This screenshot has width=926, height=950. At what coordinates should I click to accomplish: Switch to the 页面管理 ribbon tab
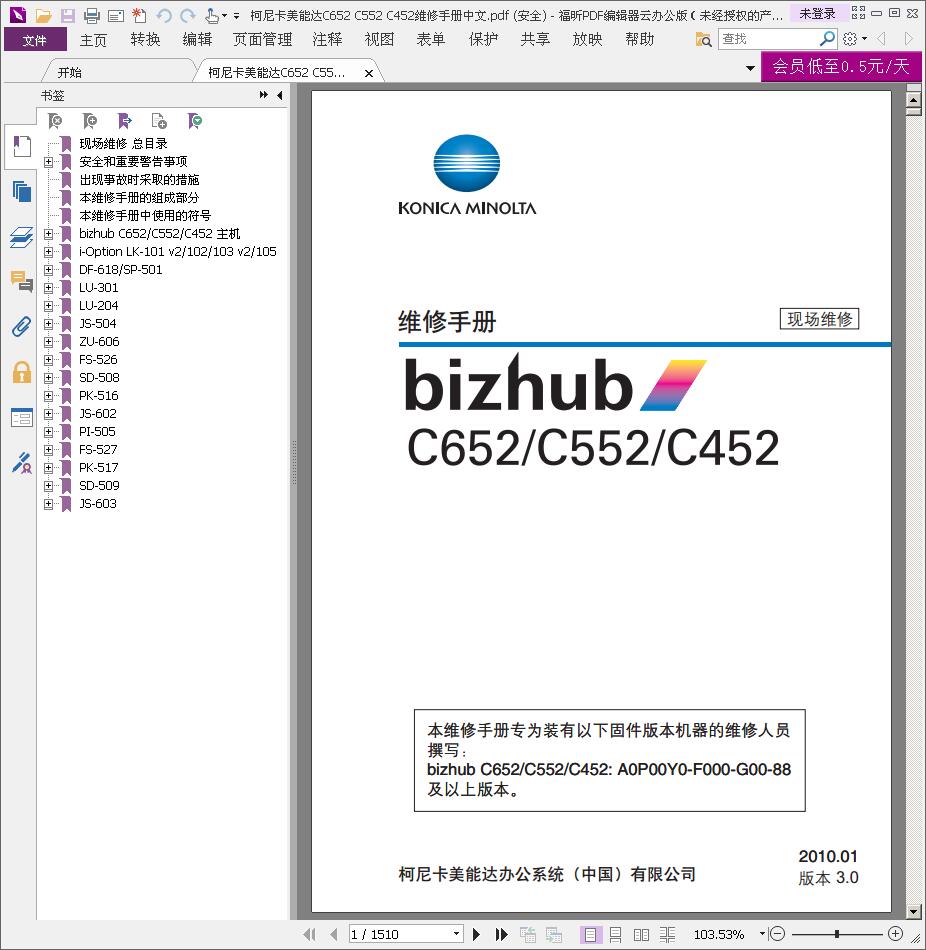pos(262,40)
